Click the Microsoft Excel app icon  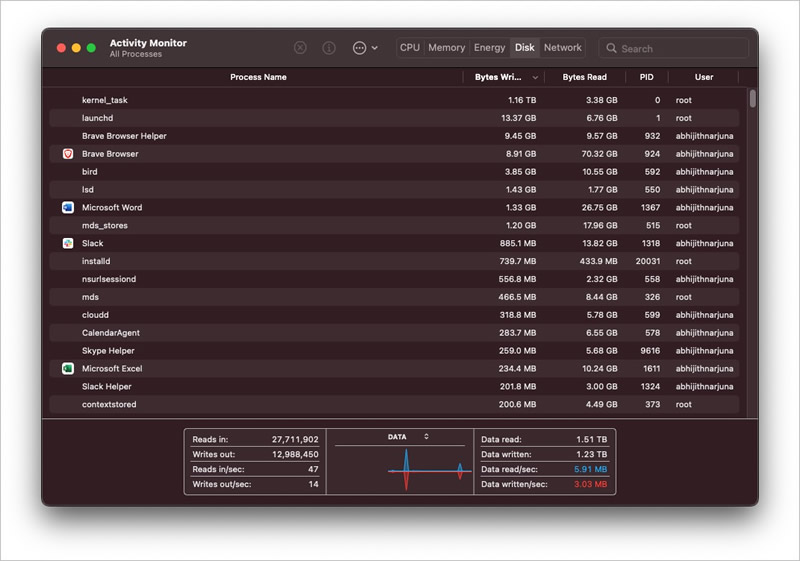point(68,369)
